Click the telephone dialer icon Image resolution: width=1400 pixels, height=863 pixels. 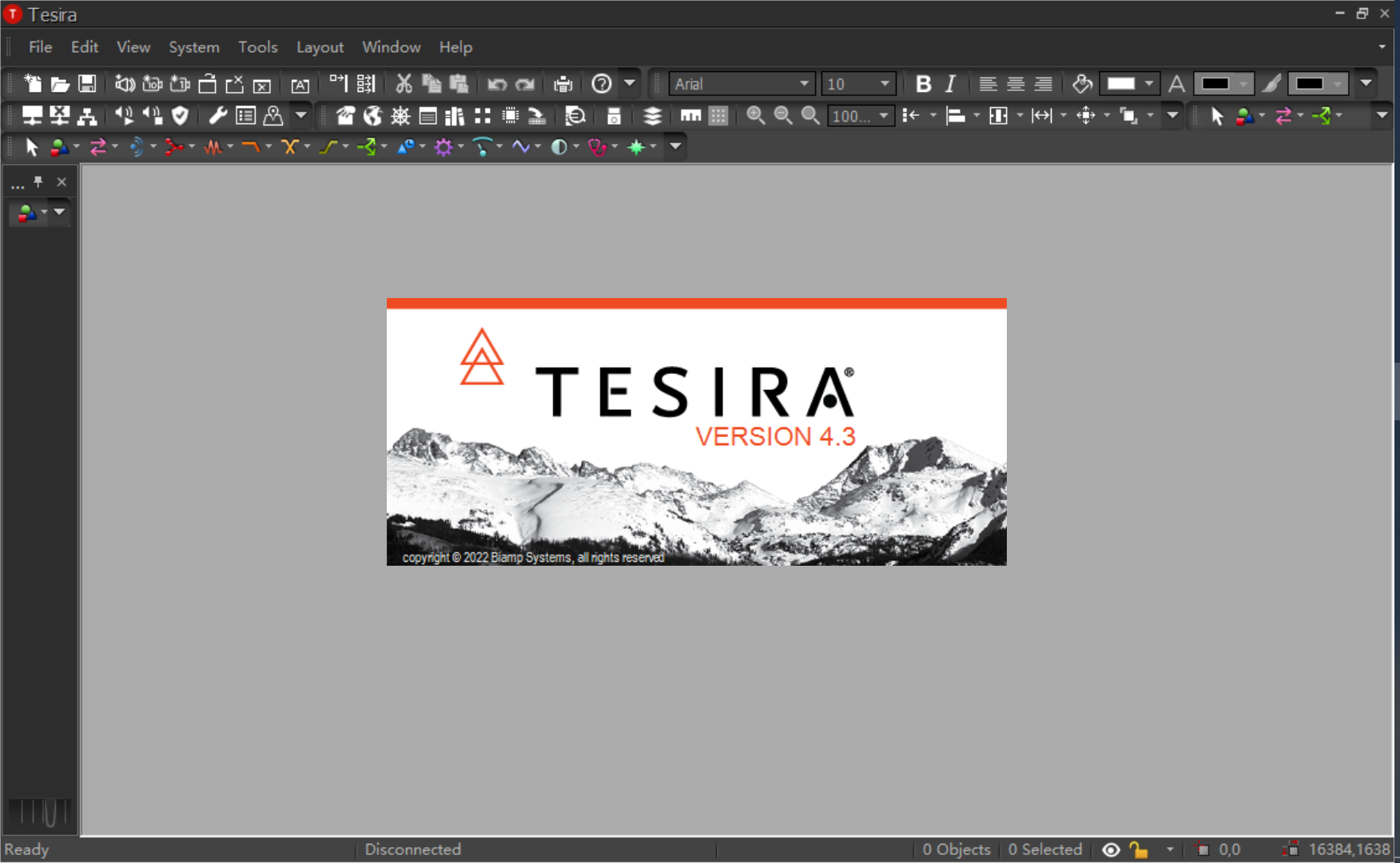[x=345, y=116]
